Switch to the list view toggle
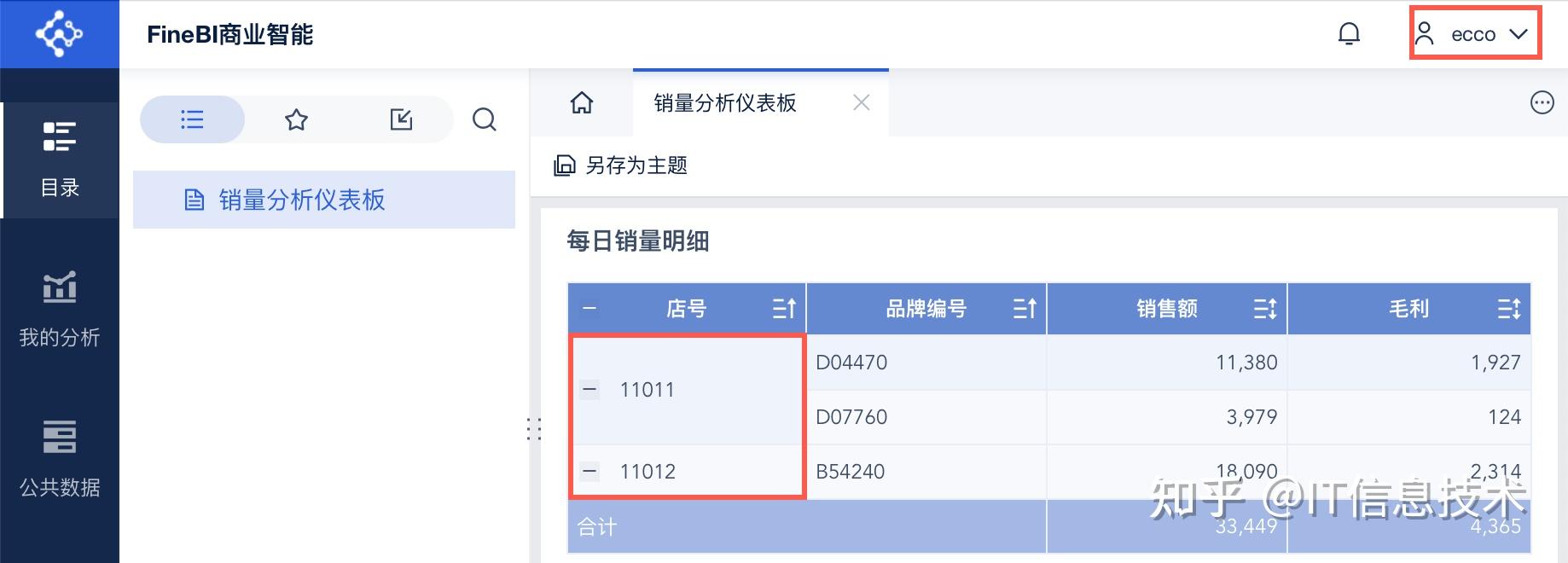This screenshot has height=563, width=1568. click(x=192, y=119)
